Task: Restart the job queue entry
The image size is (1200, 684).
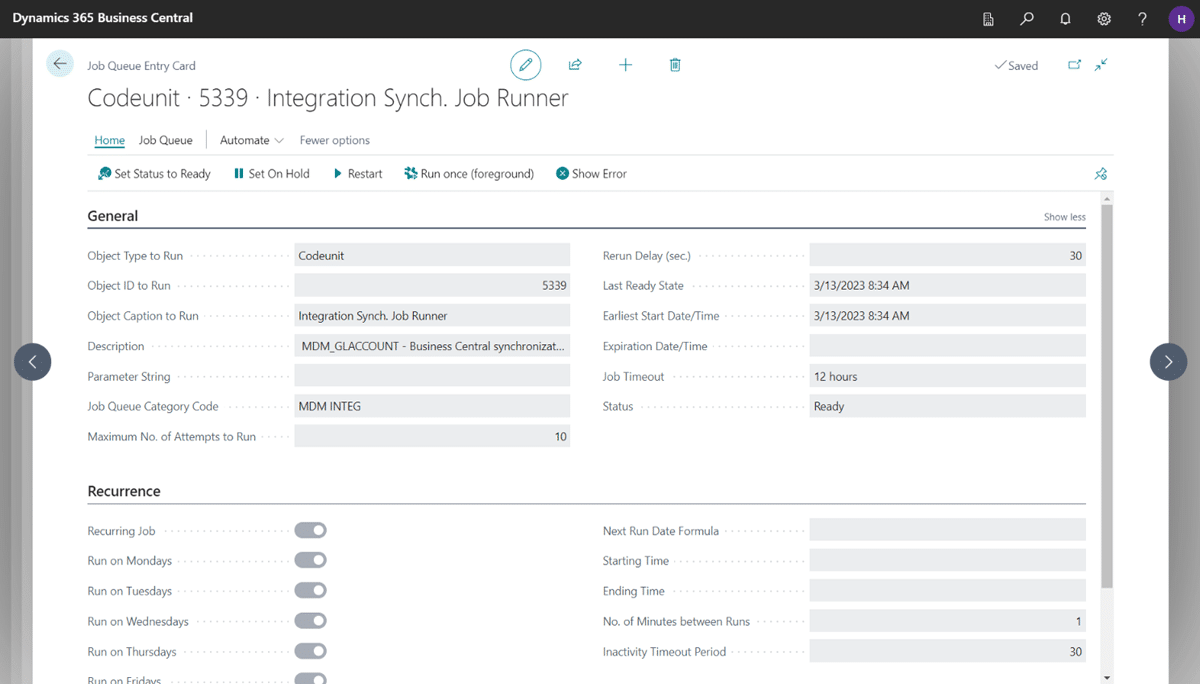Action: [x=357, y=174]
